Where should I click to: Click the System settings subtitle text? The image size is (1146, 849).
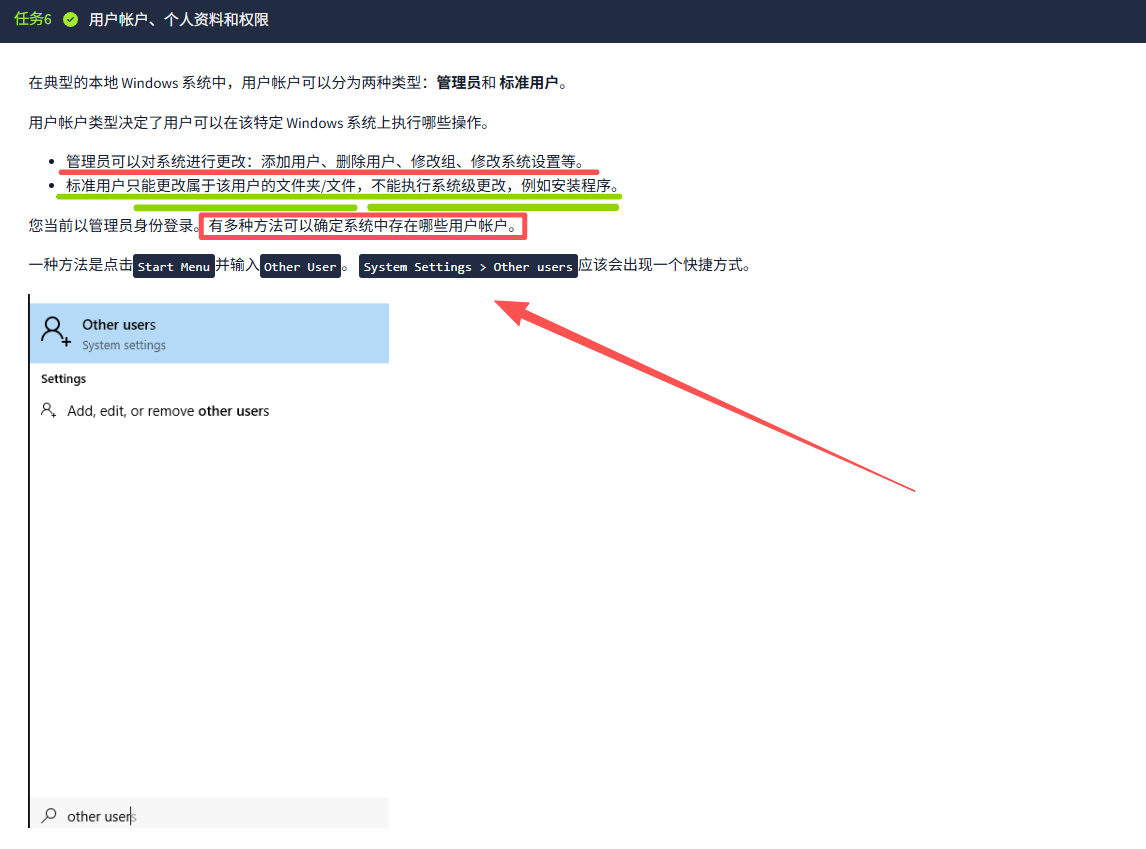124,345
